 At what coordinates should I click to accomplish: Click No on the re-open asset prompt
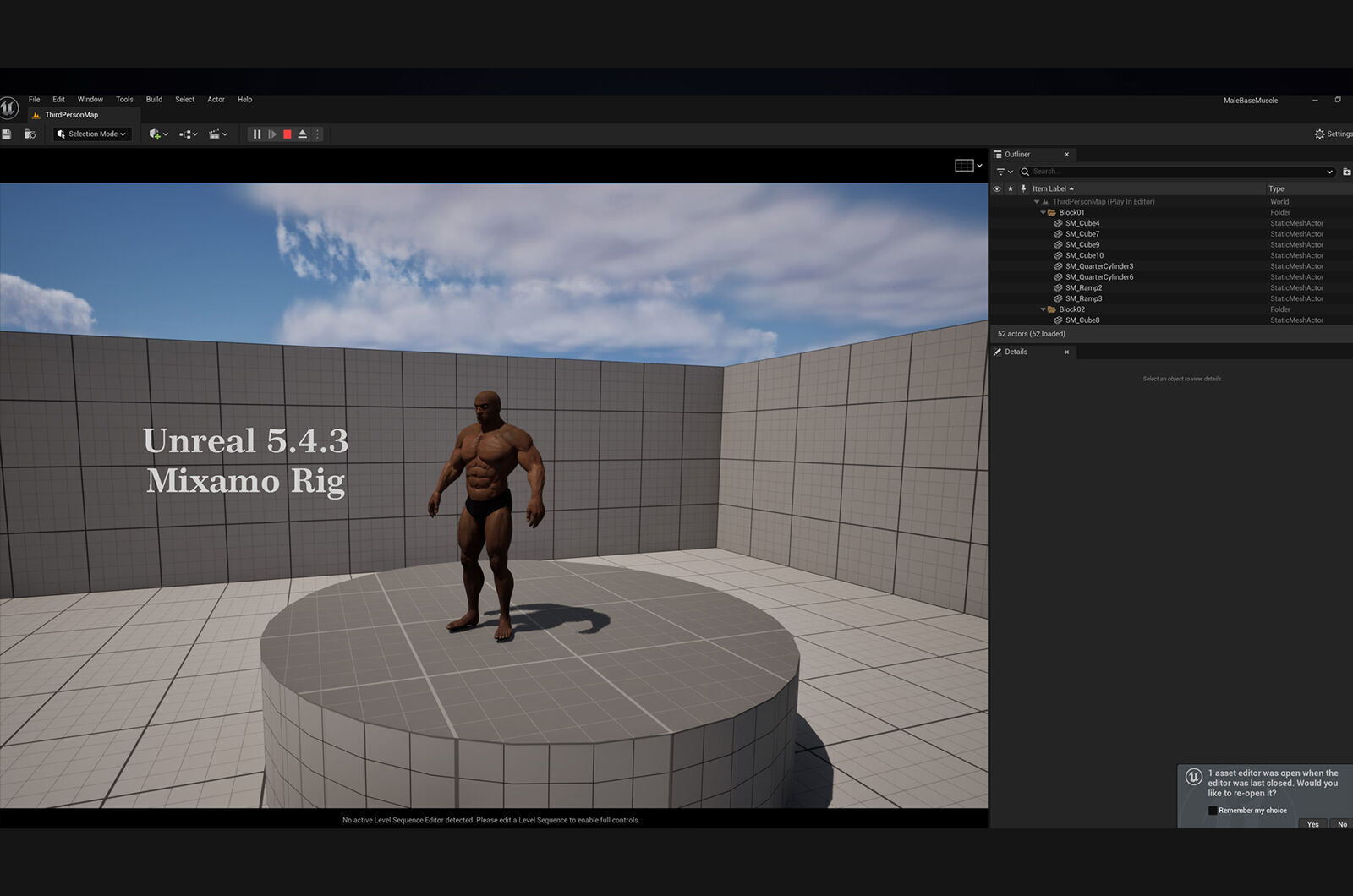pyautogui.click(x=1342, y=824)
